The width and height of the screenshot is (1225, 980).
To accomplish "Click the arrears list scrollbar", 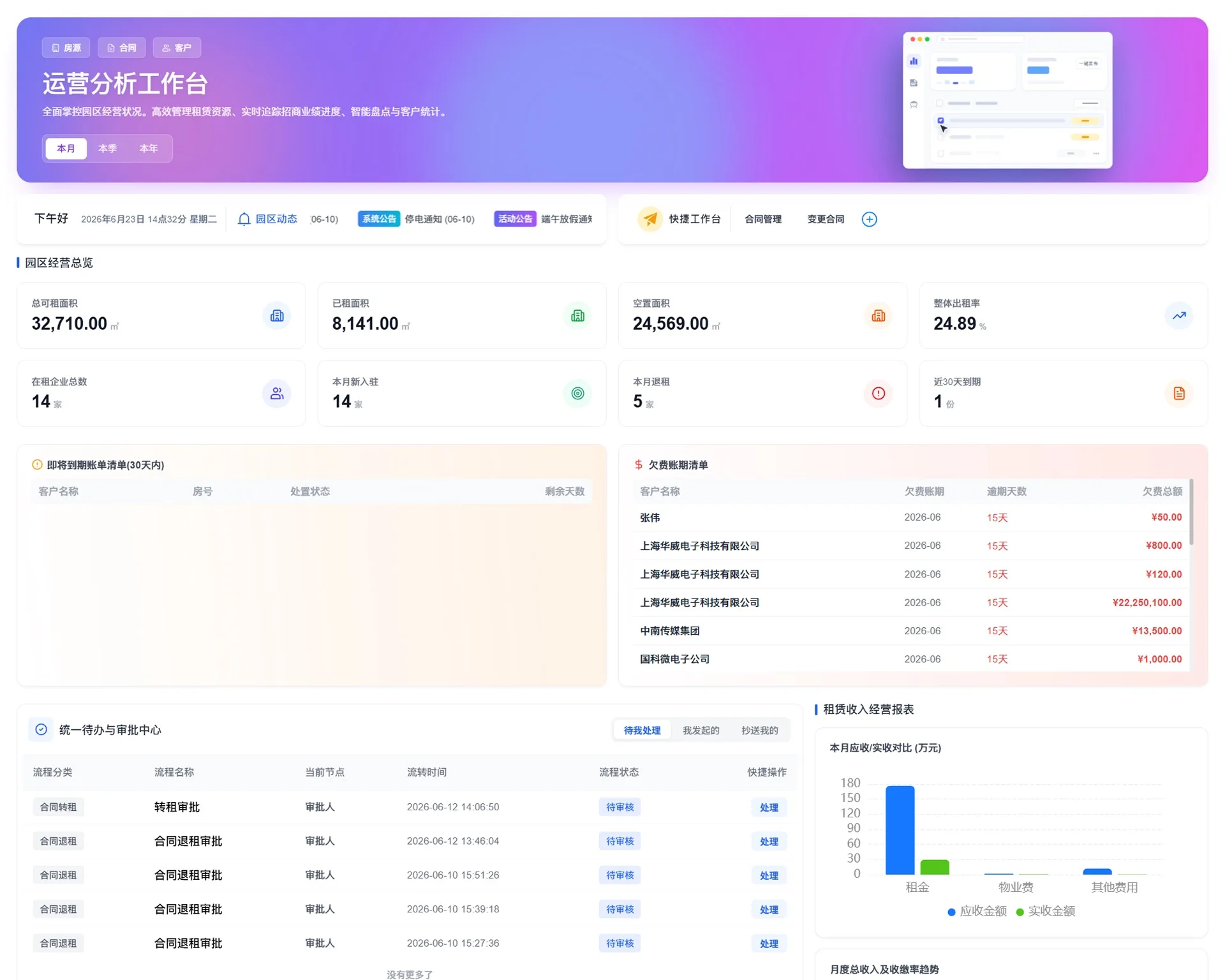I will click(1191, 512).
